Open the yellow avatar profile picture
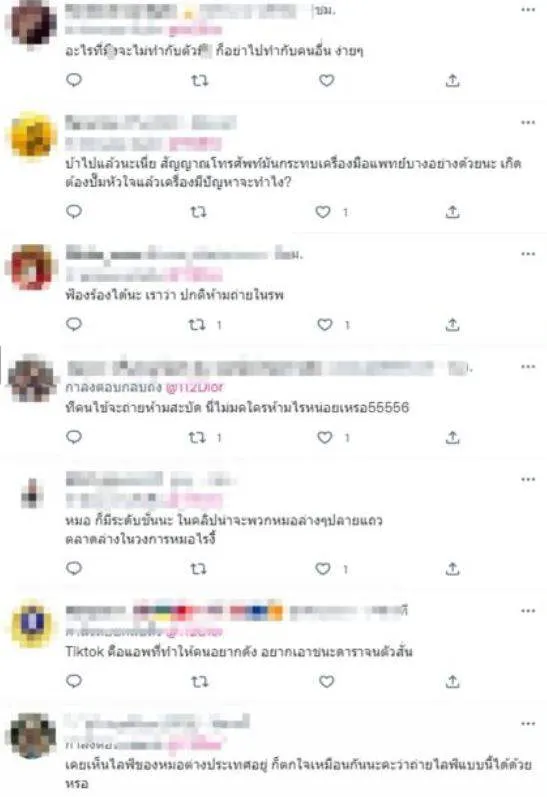547x797 pixels. click(32, 136)
